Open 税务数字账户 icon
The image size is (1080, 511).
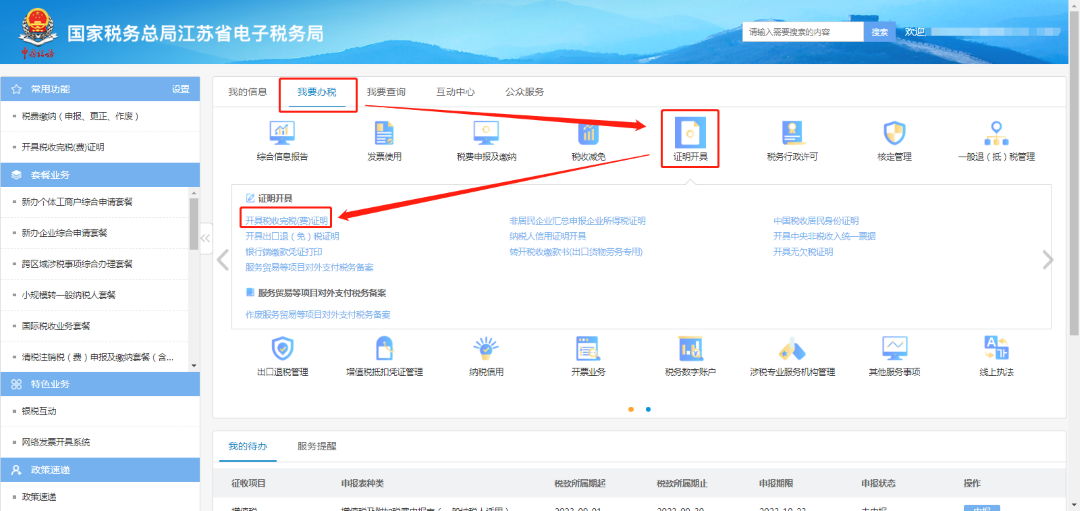(x=691, y=349)
